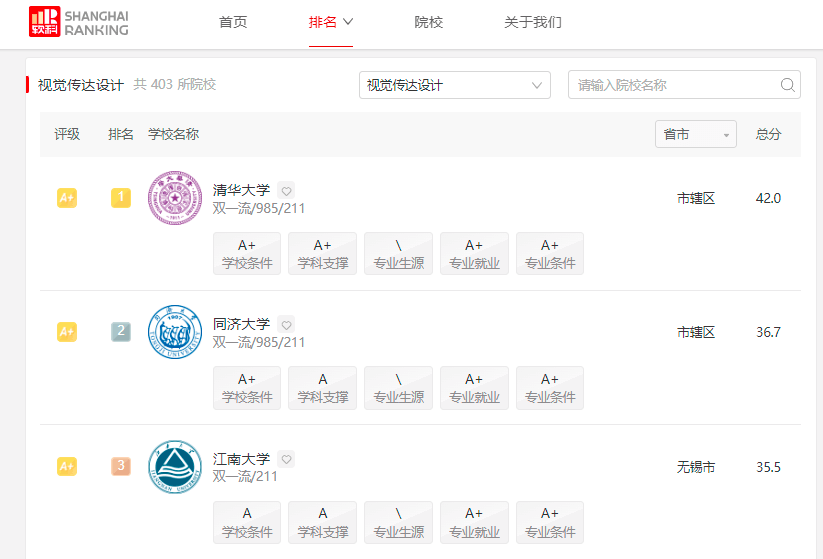Screen dimensions: 823x559
Task: Click the 请输入院校名称 search field
Action: click(x=684, y=85)
